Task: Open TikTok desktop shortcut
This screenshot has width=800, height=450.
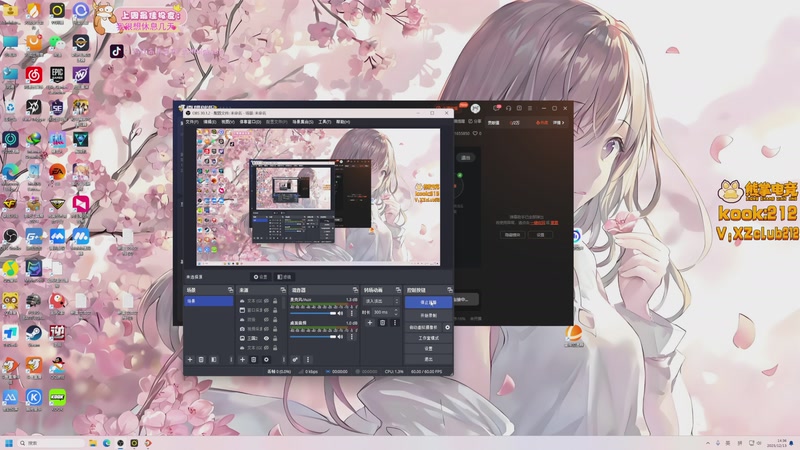Action: (x=116, y=51)
